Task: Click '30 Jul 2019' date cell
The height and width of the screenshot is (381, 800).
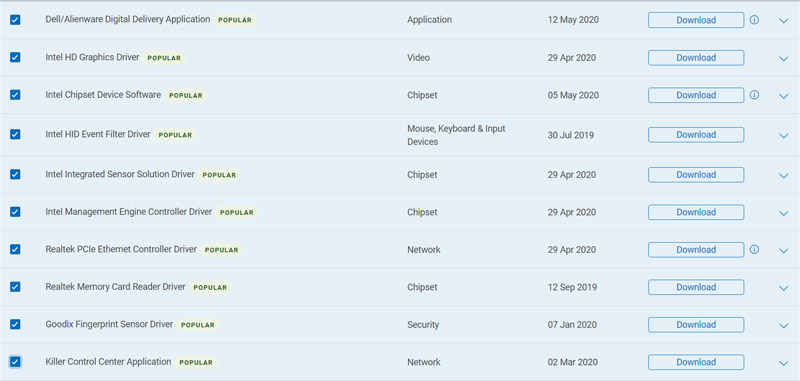Action: tap(571, 135)
